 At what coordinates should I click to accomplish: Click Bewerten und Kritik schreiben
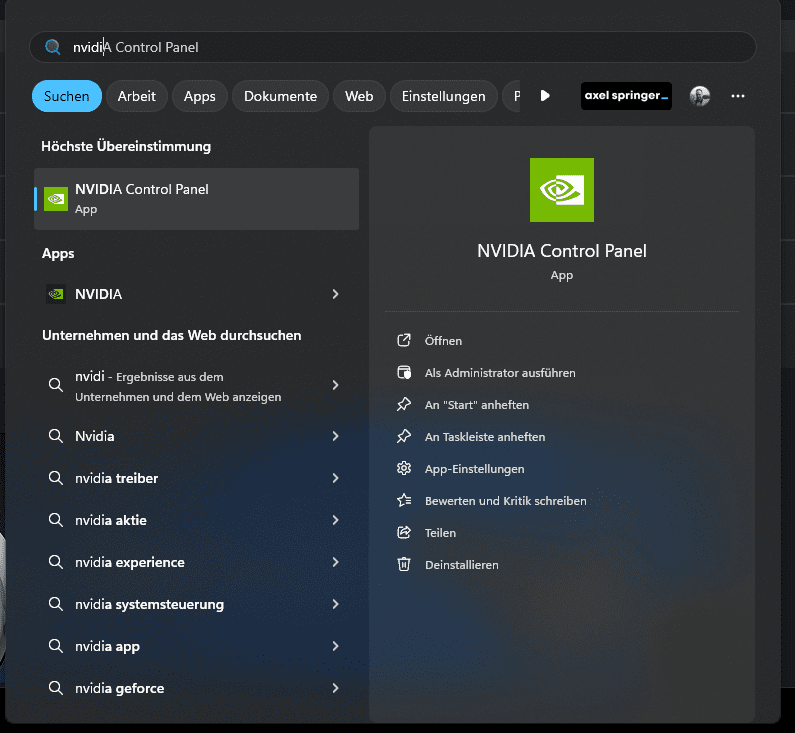505,501
